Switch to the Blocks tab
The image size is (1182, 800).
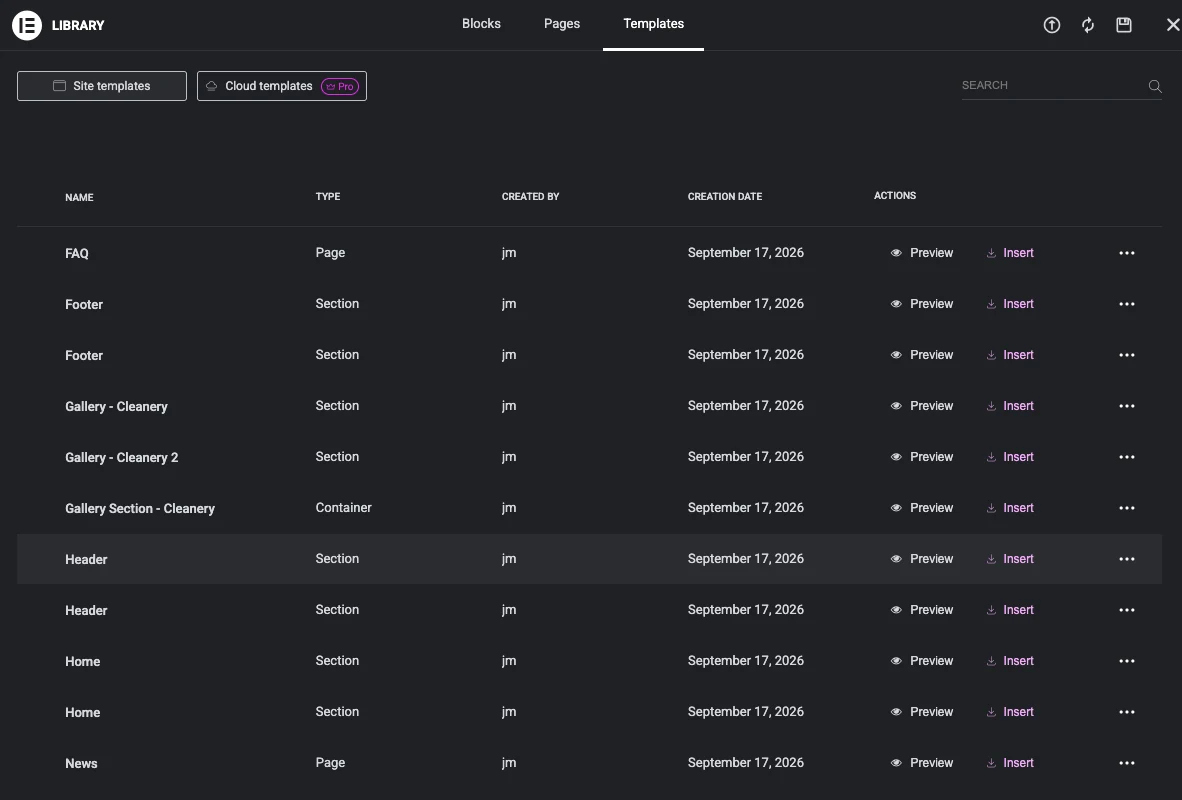pos(481,23)
